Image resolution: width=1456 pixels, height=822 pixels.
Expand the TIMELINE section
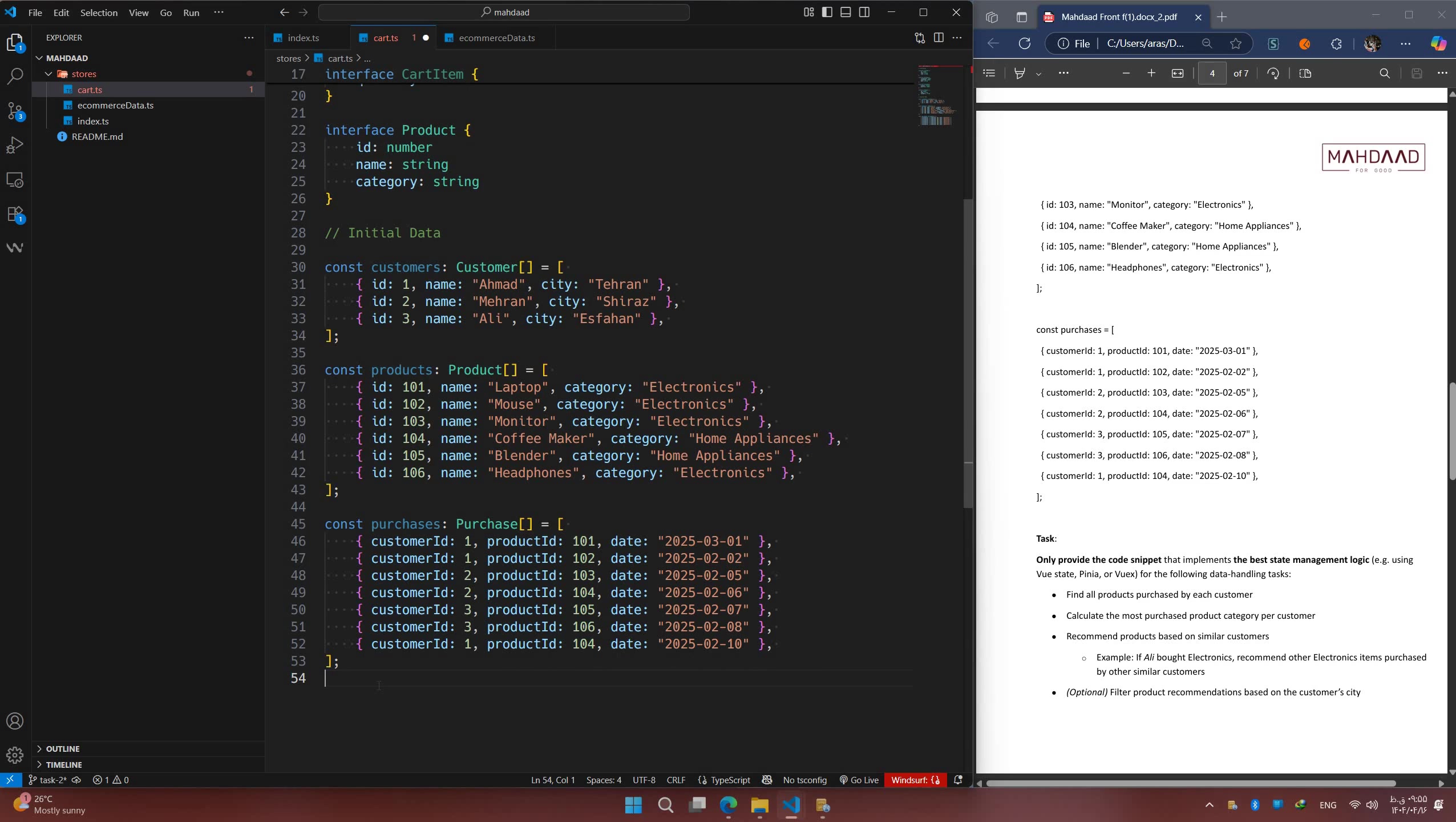pyautogui.click(x=64, y=764)
